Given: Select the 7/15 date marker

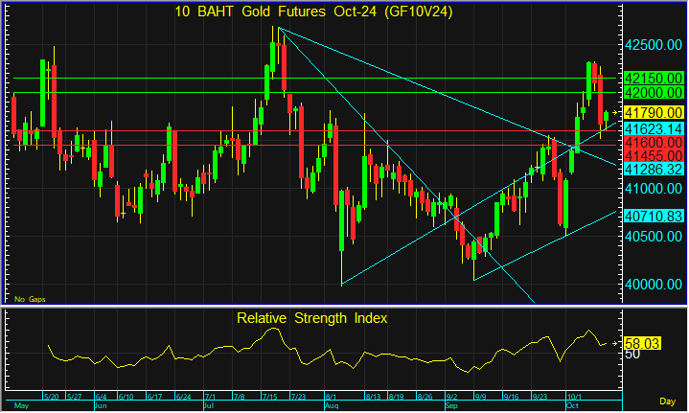Looking at the screenshot, I should 270,397.
